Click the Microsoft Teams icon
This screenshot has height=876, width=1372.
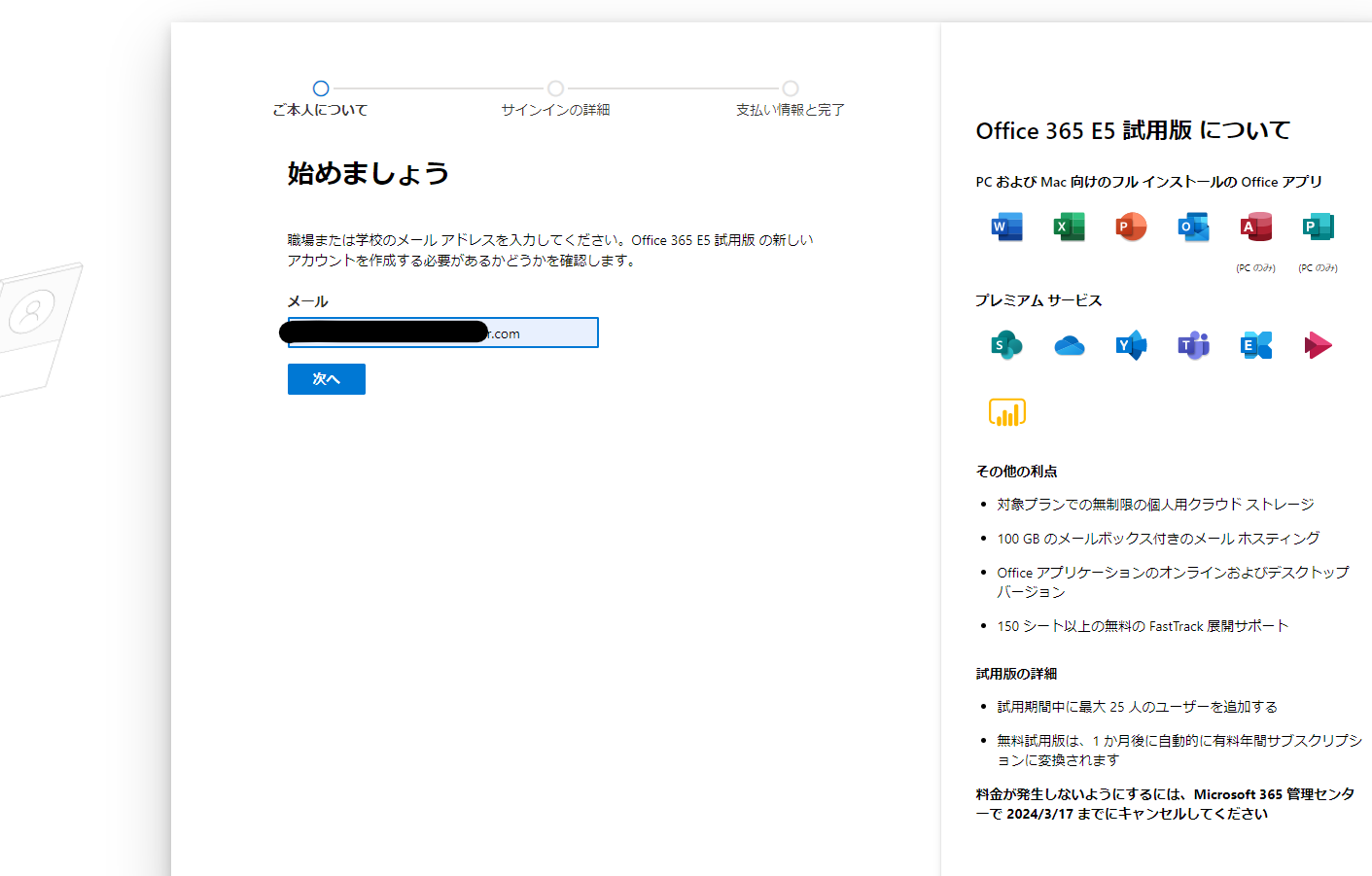coord(1193,345)
